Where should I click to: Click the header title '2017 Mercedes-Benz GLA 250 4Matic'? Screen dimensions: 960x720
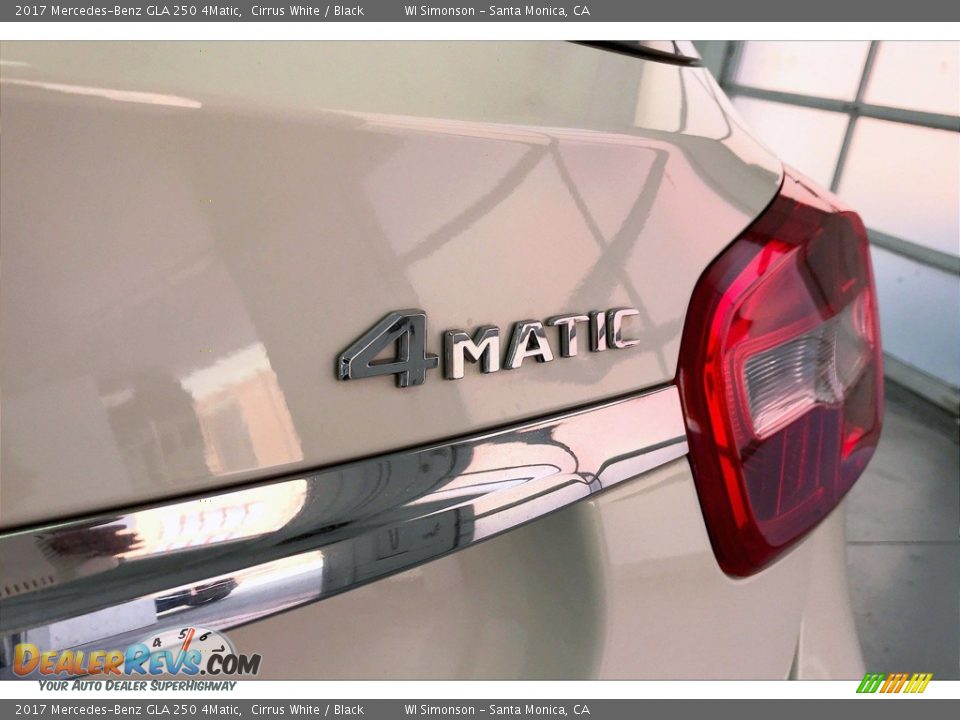pos(127,11)
